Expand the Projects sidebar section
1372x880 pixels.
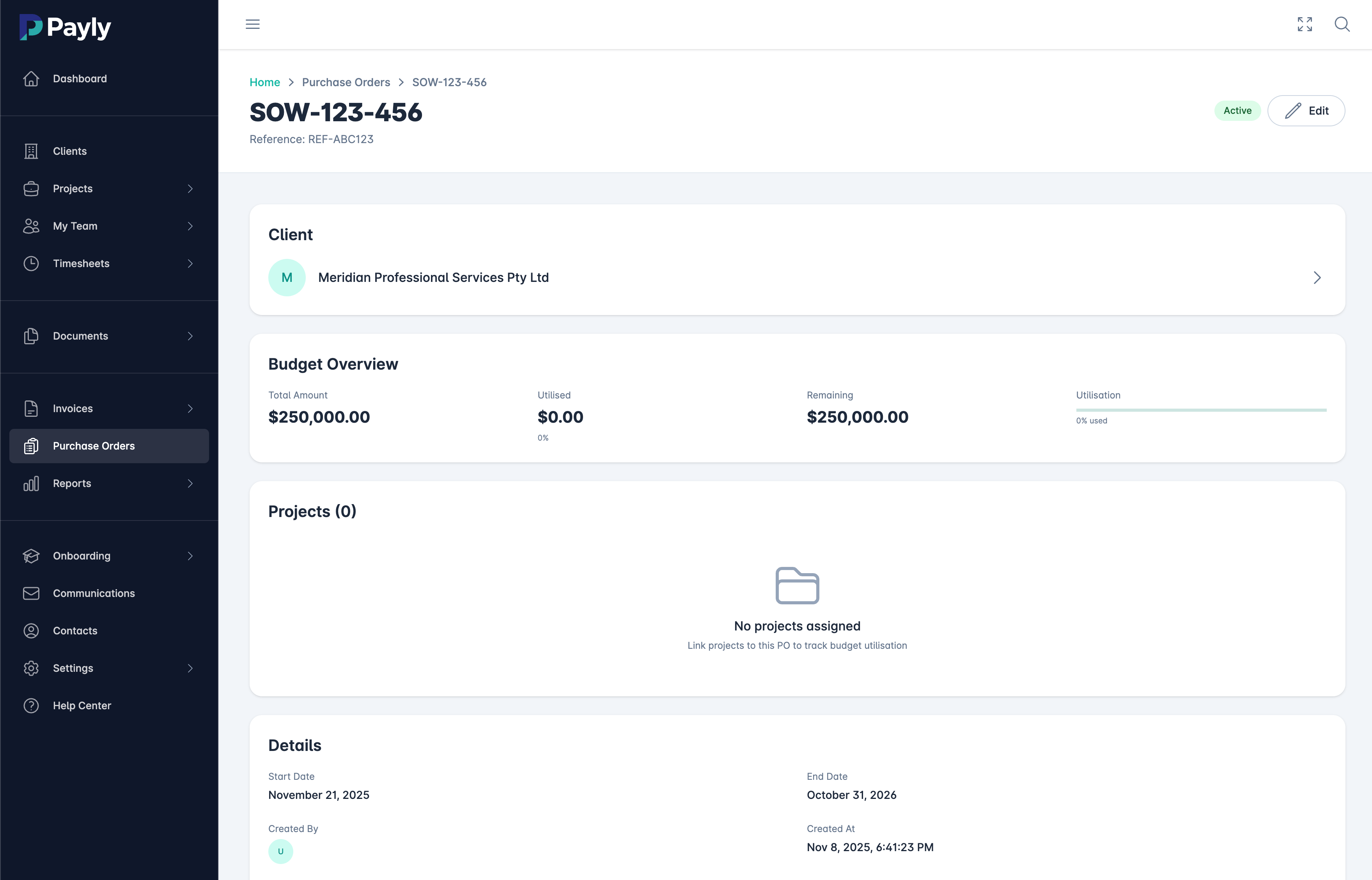click(190, 189)
